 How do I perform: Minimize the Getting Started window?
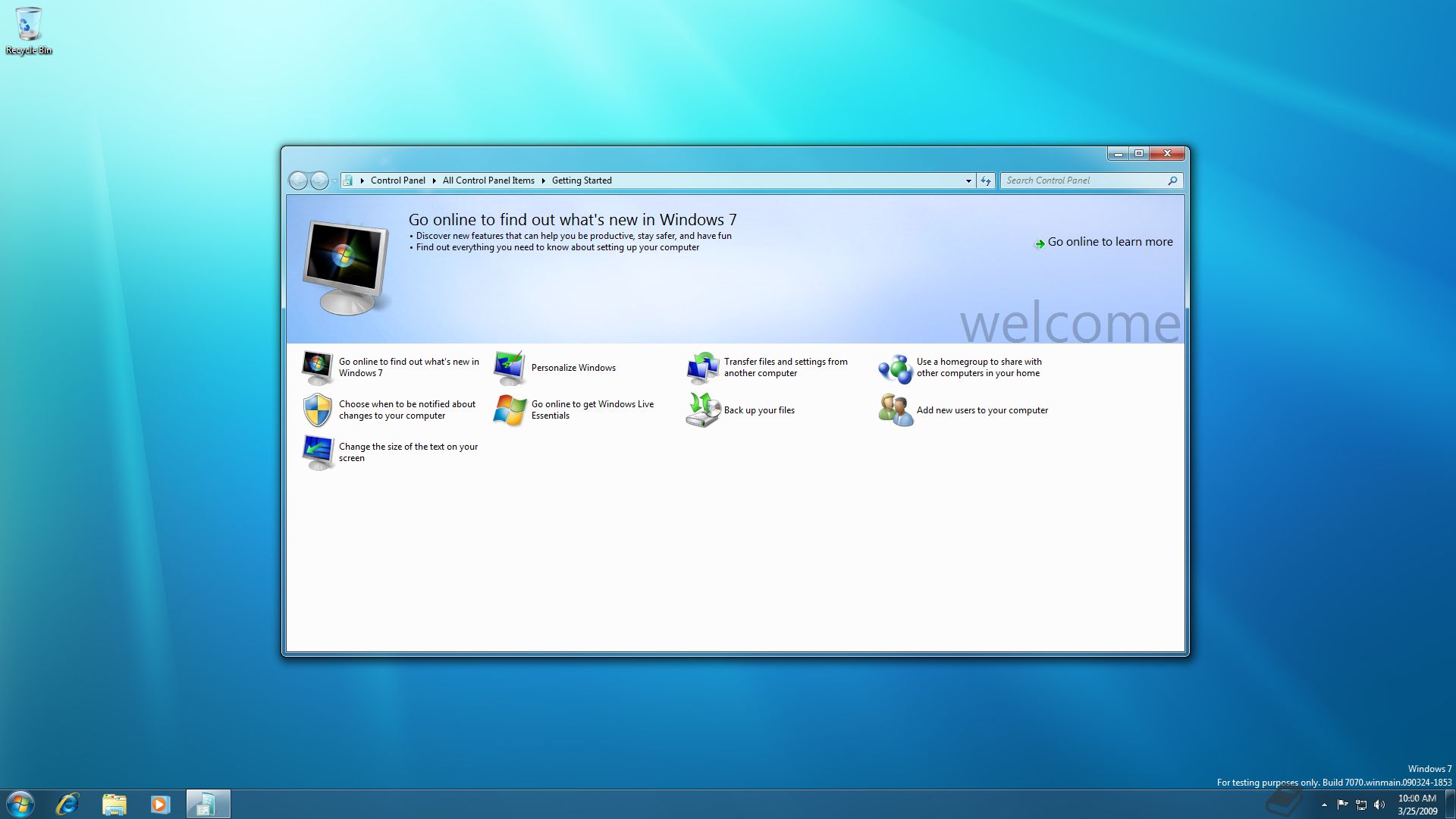click(1118, 154)
